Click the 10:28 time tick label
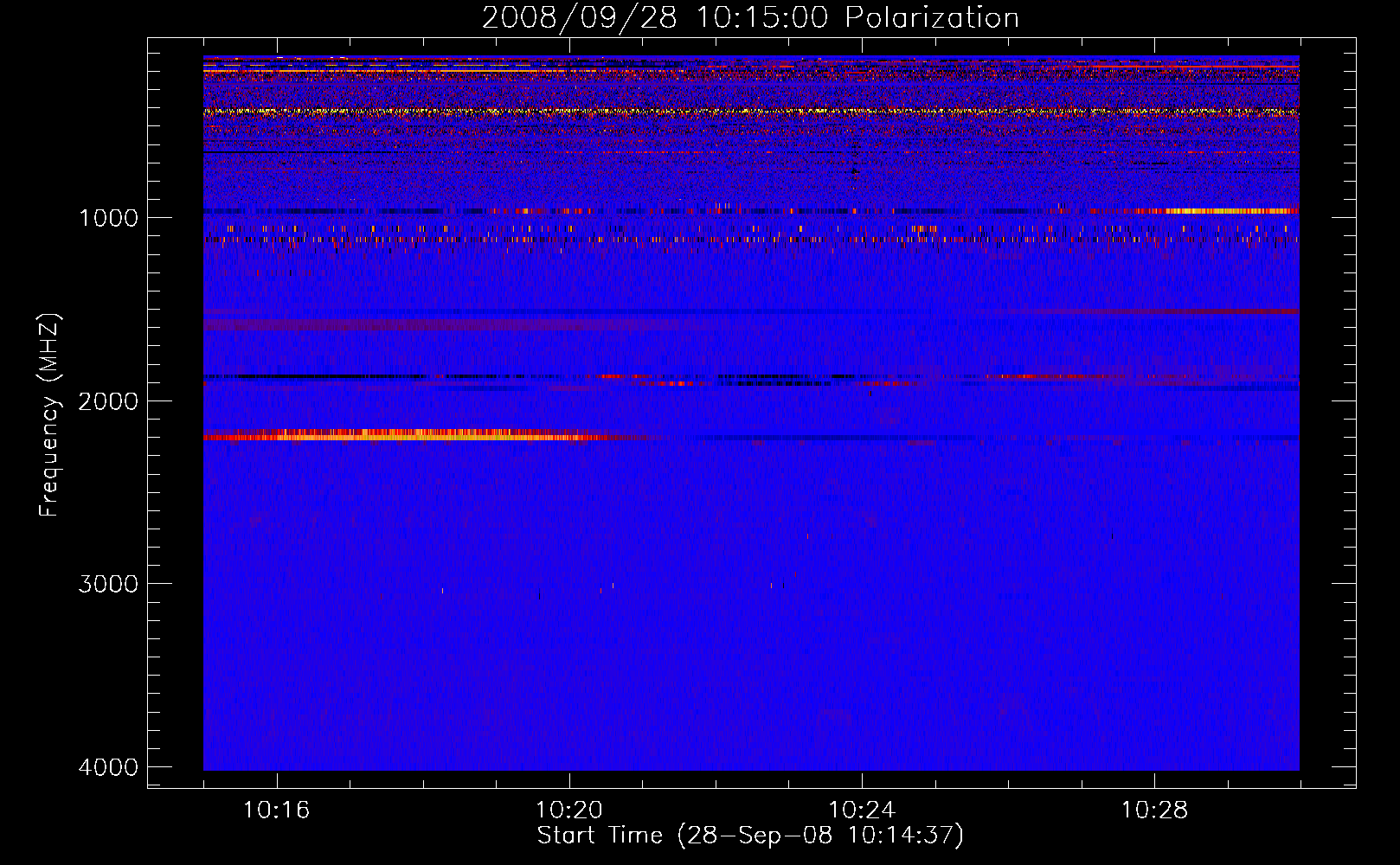The image size is (1400, 865). tap(1154, 811)
